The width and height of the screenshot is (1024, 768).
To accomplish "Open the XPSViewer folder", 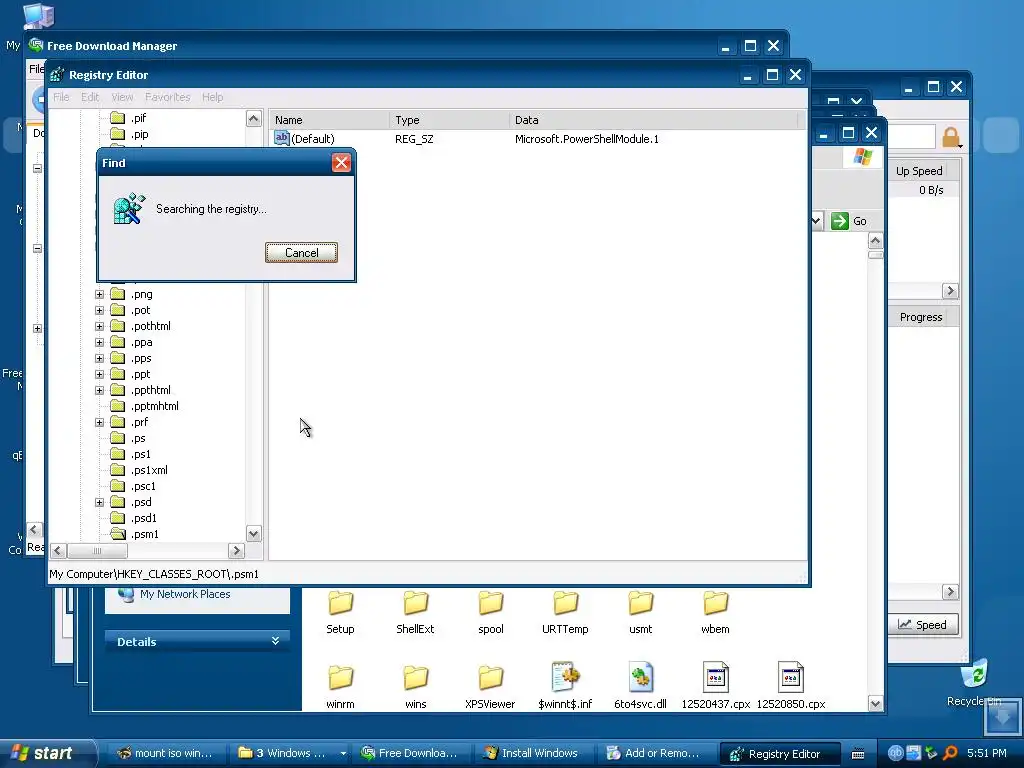I will 490,687.
